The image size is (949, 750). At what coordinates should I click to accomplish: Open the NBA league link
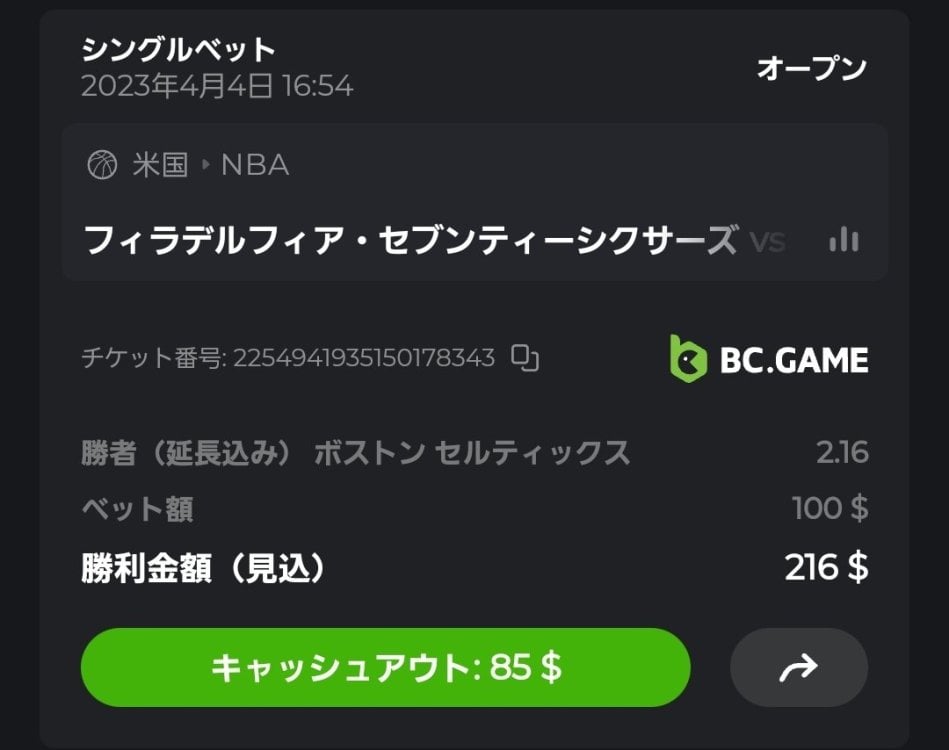pos(255,165)
